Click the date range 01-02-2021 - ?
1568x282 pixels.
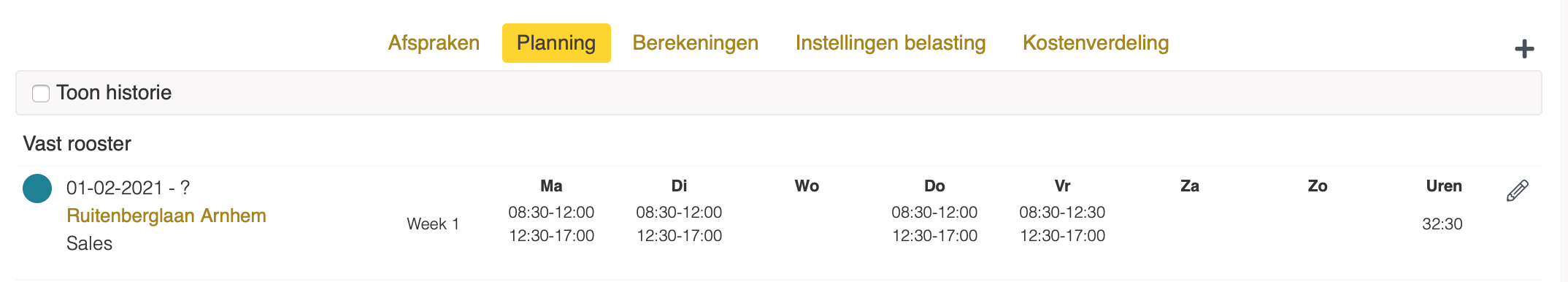pos(128,188)
